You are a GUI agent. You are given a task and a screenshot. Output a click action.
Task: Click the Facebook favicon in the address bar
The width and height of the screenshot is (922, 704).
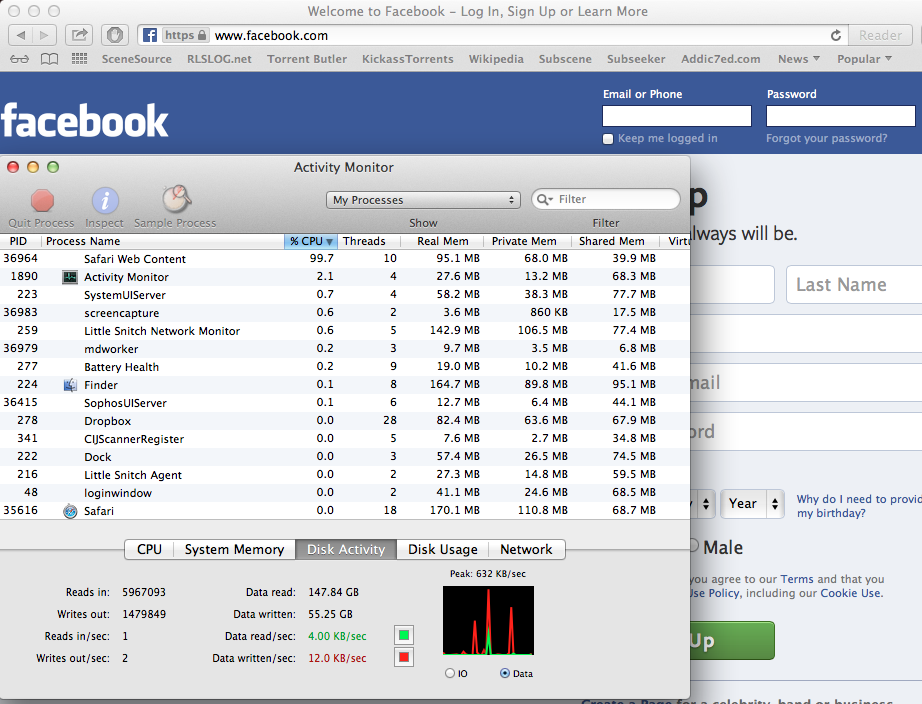click(x=150, y=35)
